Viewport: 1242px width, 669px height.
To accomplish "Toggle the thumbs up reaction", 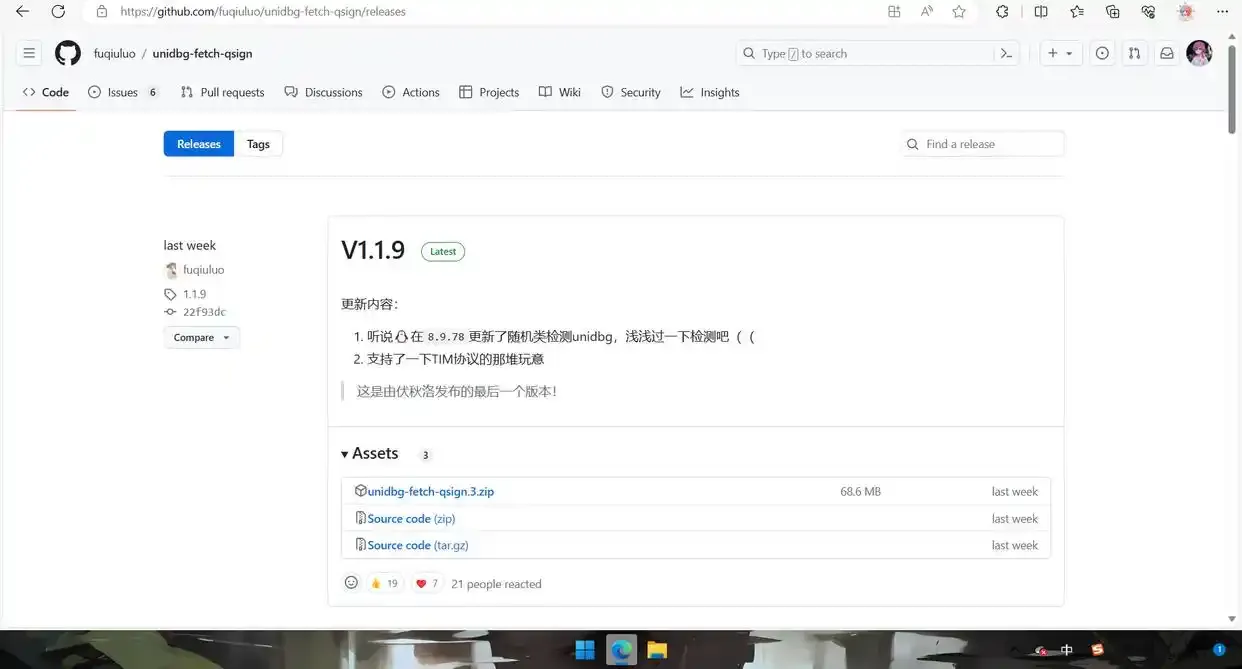I will tap(383, 584).
